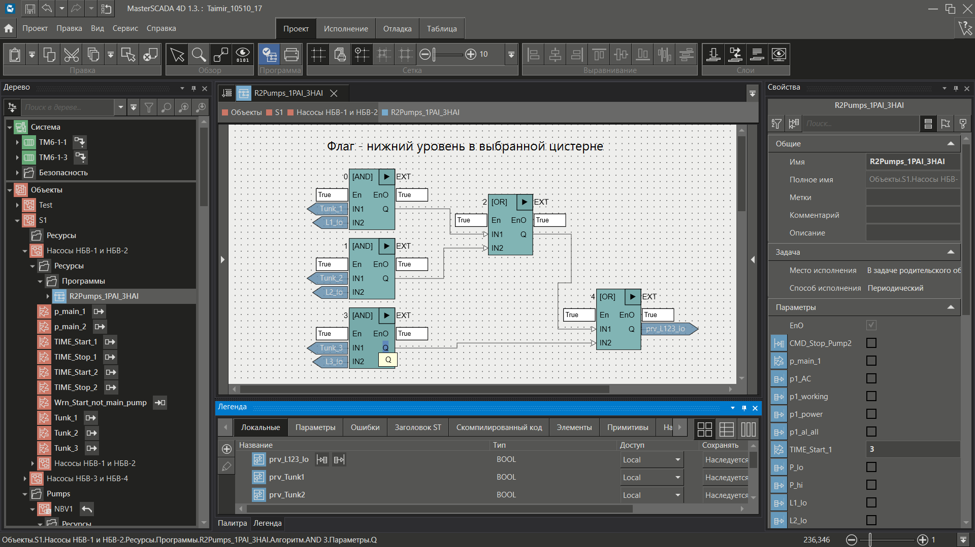
Task: Select the arrow pointer tool
Action: tap(177, 55)
